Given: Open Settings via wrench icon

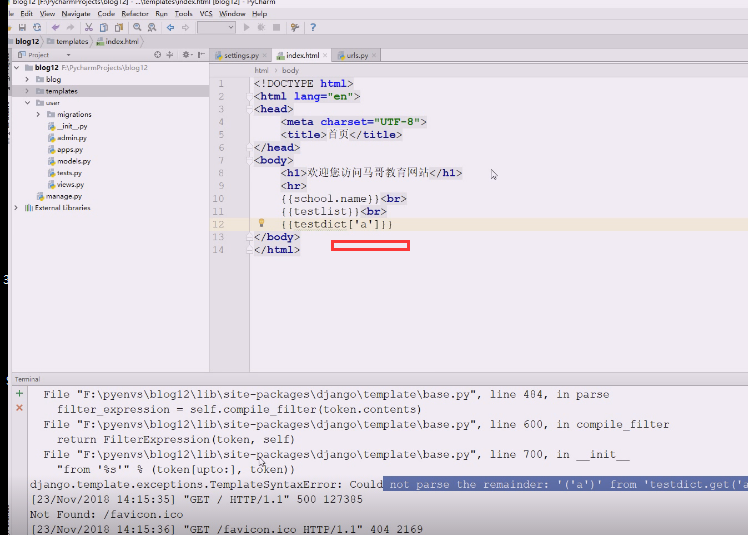Looking at the screenshot, I should tap(295, 28).
